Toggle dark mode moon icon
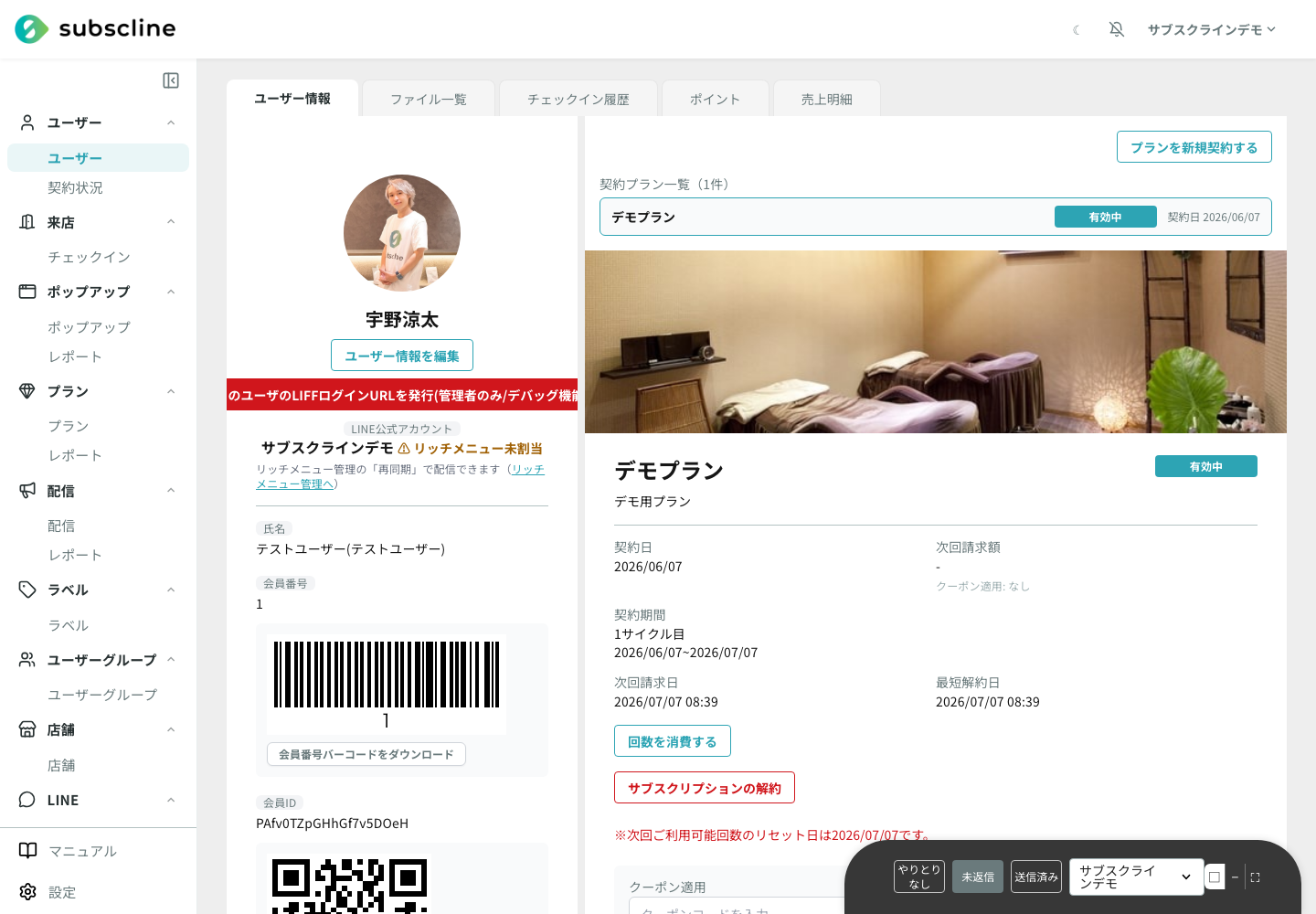Viewport: 1316px width, 914px height. pos(1077,30)
